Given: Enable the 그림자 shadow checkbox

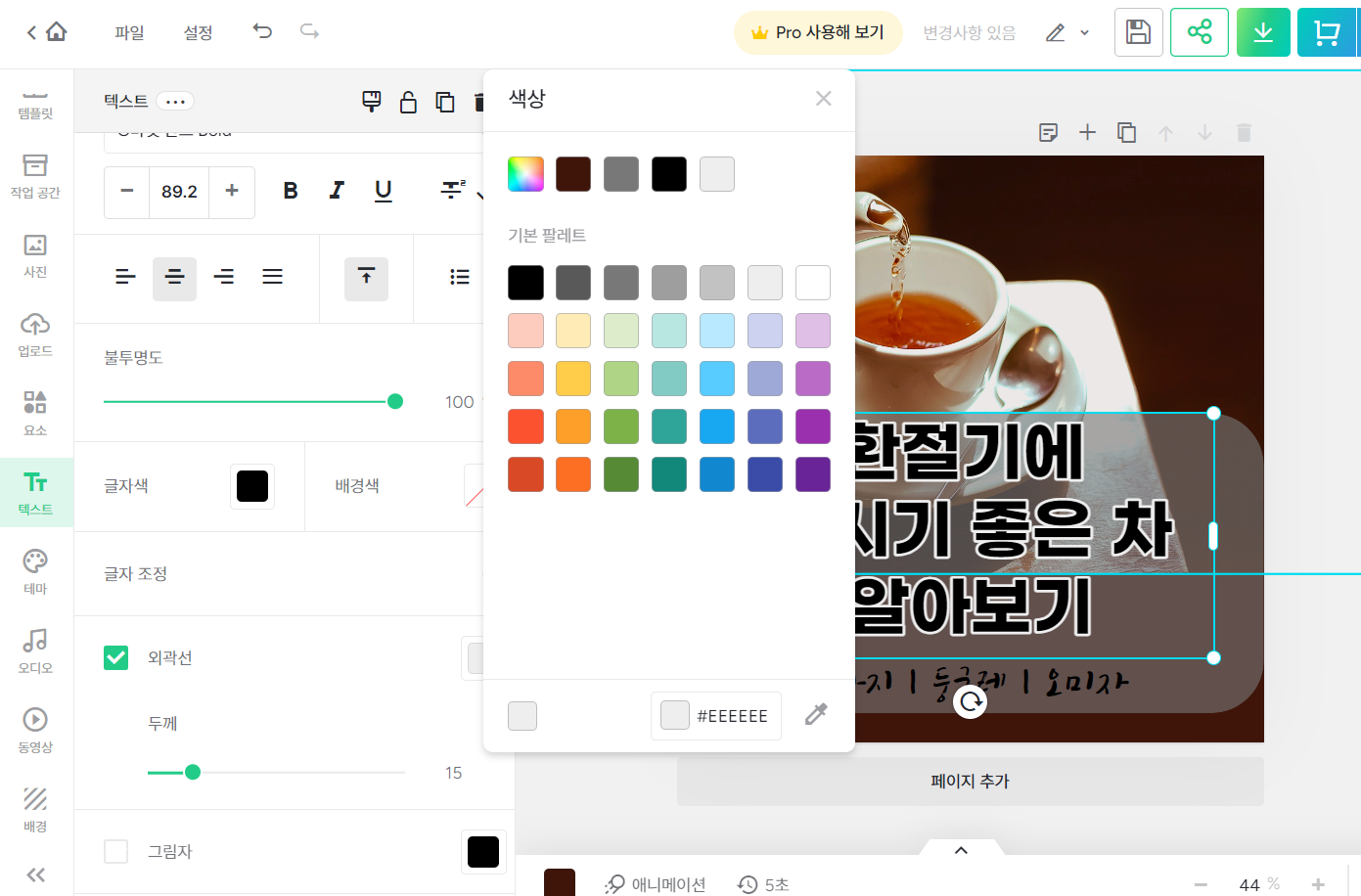Looking at the screenshot, I should (115, 851).
